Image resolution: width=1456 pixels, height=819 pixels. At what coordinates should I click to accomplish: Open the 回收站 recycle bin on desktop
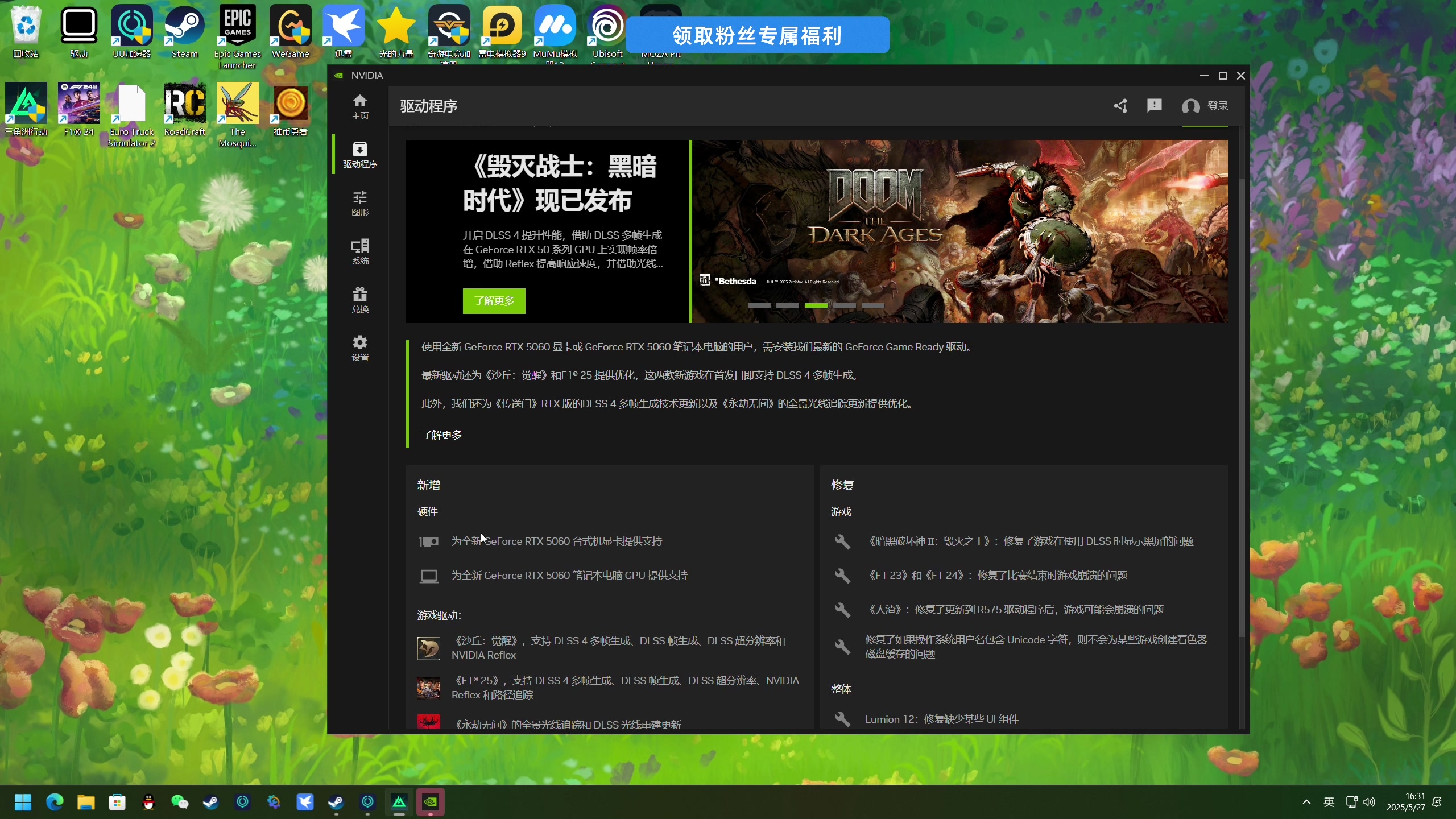[26, 32]
